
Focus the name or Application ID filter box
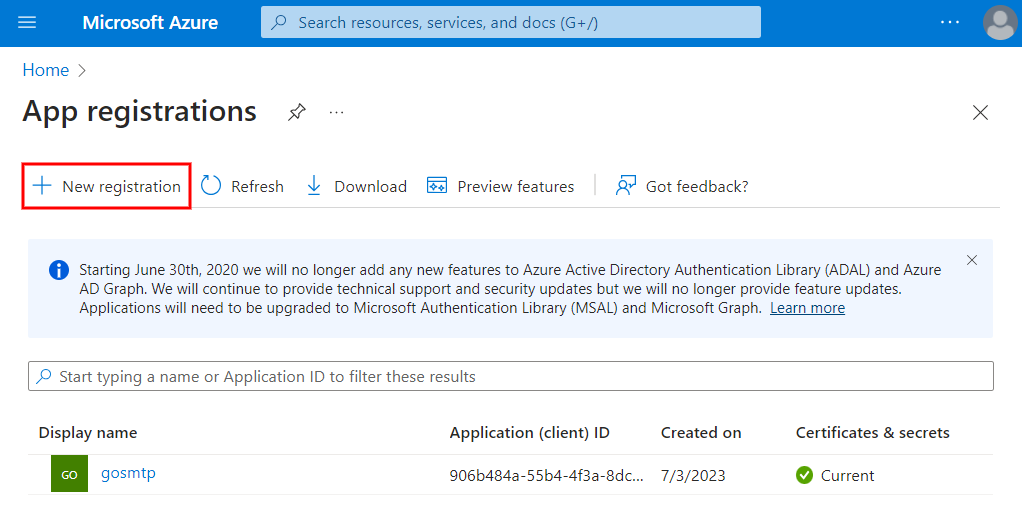pos(511,377)
